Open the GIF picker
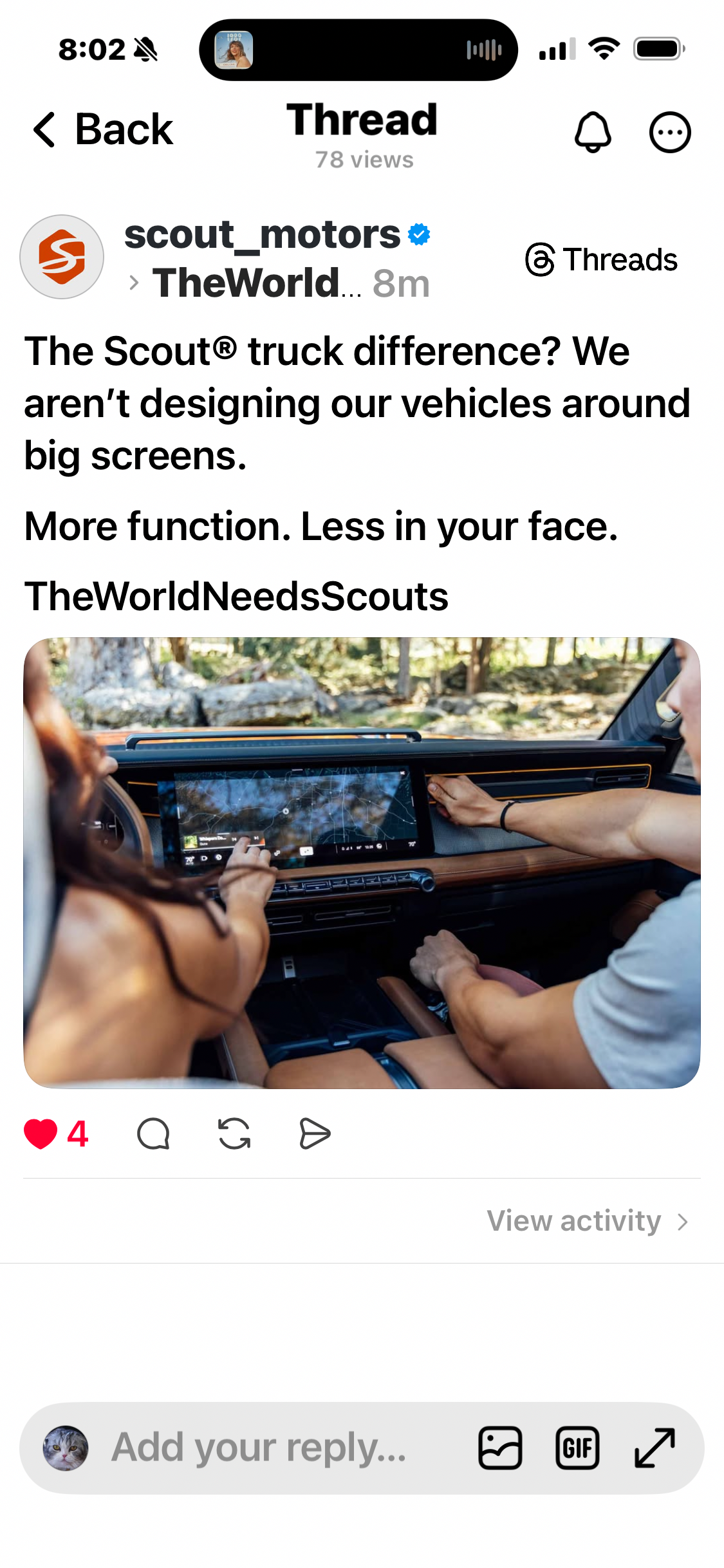 tap(577, 1448)
